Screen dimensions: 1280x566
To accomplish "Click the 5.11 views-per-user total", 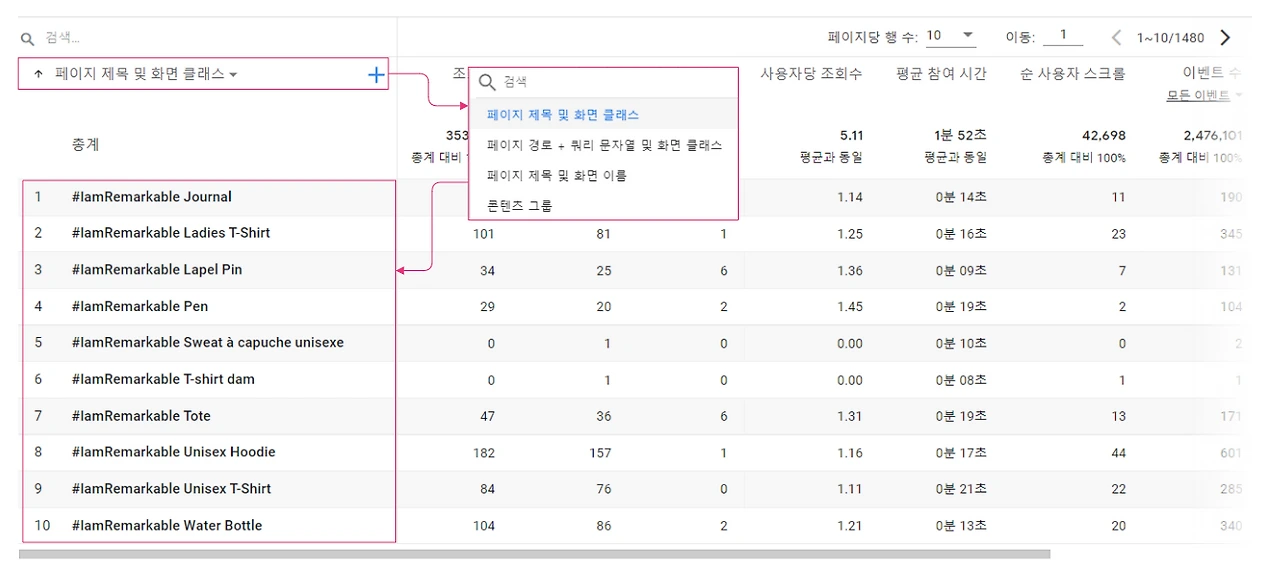I will point(850,136).
